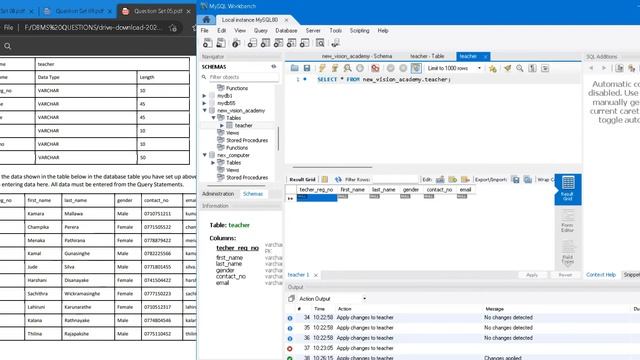Screen dimensions: 640x360
Task: Click the reconnect to DBMS icon
Action: click(335, 43)
